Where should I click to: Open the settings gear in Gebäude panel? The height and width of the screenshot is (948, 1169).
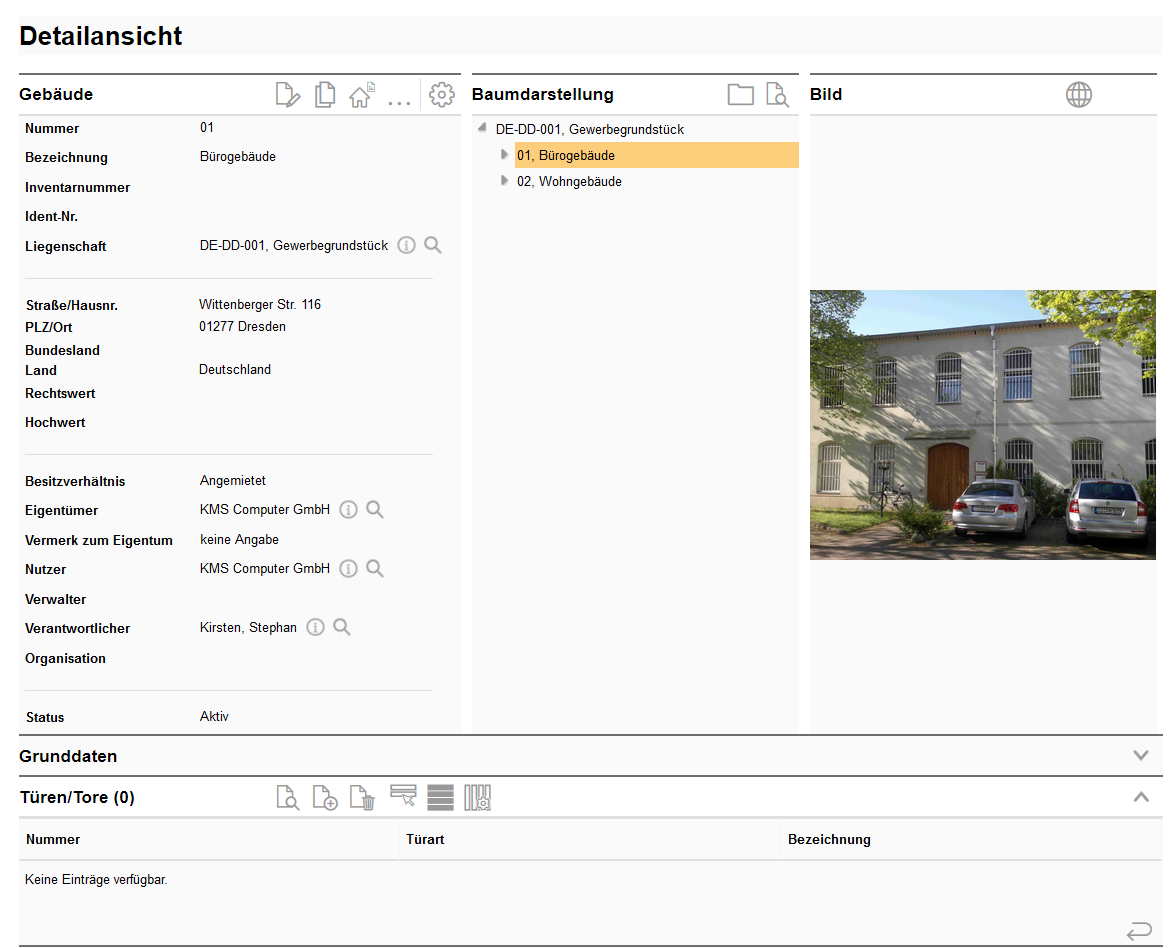click(x=441, y=95)
